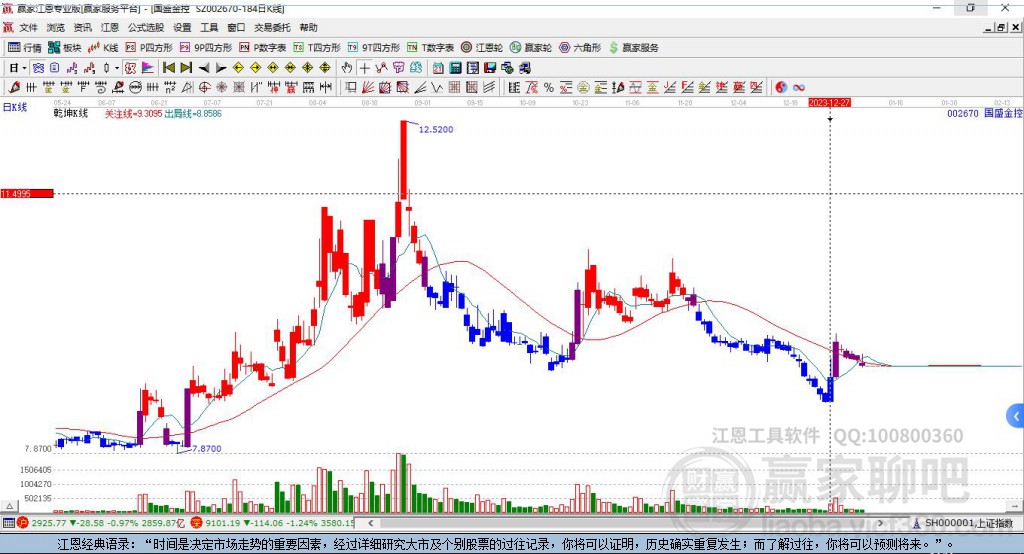Click the zigzag wave line icon
Image resolution: width=1024 pixels, height=554 pixels.
(x=436, y=87)
